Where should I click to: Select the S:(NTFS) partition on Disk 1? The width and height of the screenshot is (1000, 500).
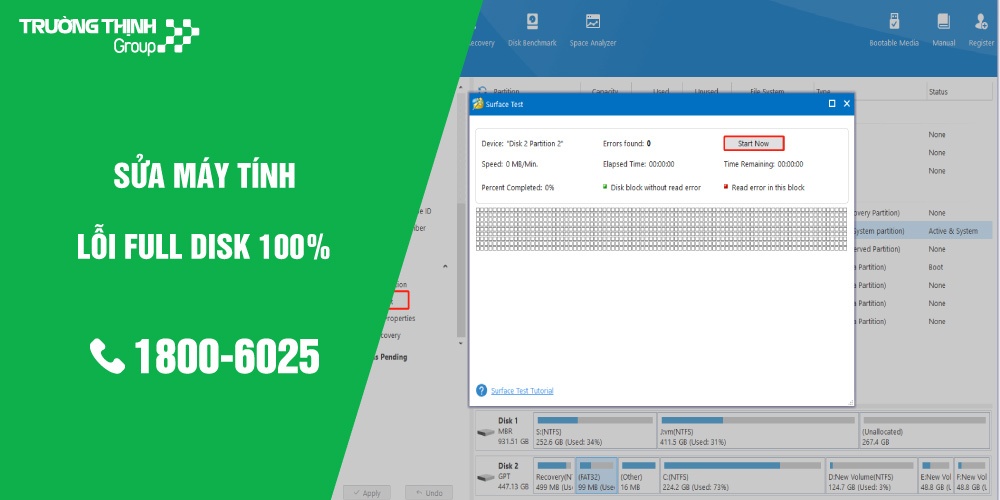click(x=594, y=430)
